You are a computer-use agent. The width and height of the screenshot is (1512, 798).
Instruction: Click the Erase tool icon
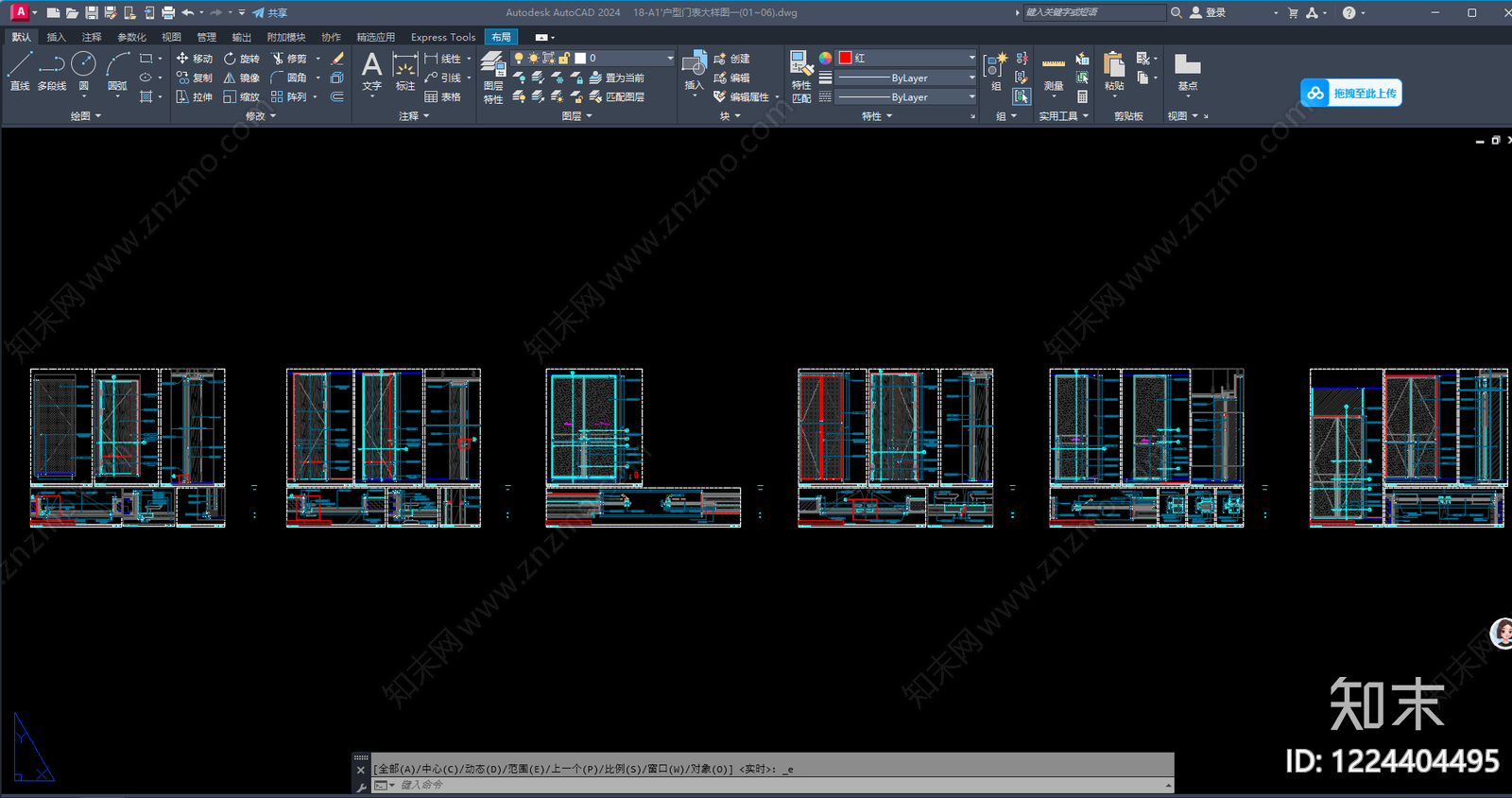click(x=337, y=59)
